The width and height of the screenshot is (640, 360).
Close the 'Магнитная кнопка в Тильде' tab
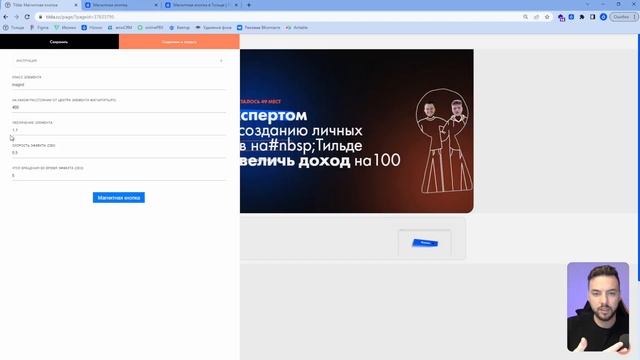click(236, 5)
